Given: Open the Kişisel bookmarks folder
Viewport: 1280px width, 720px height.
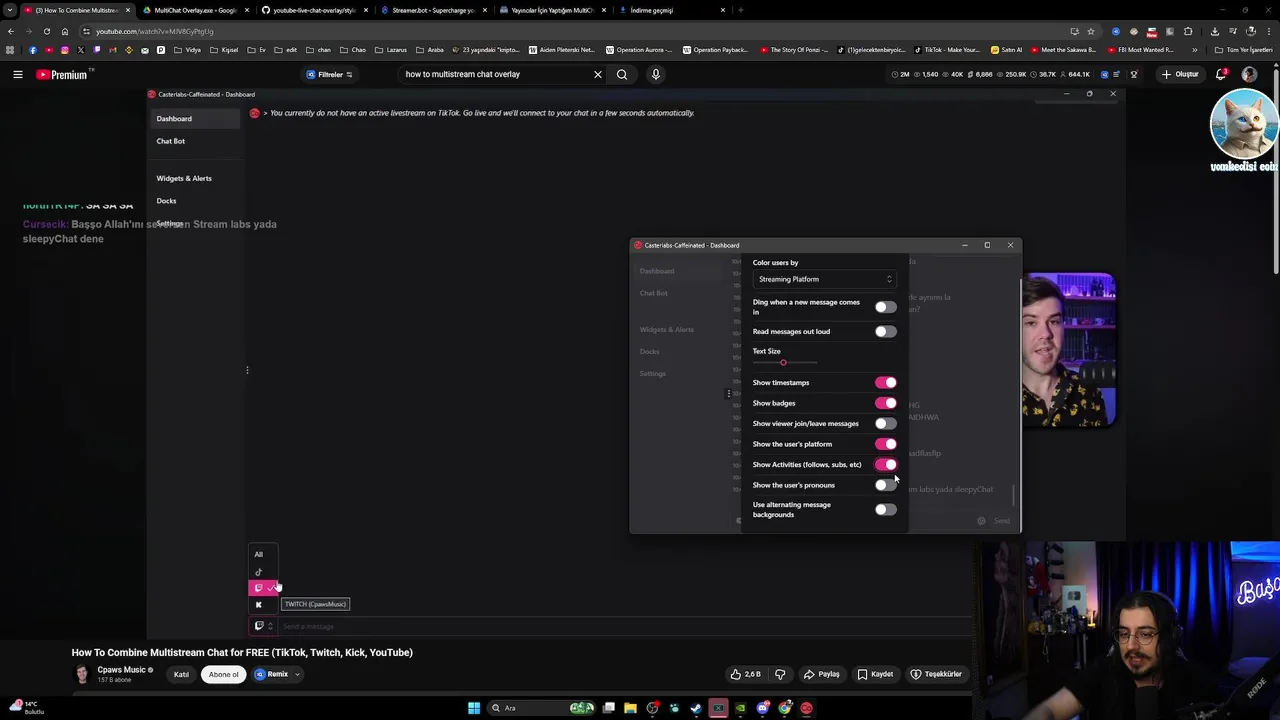Looking at the screenshot, I should [x=224, y=50].
